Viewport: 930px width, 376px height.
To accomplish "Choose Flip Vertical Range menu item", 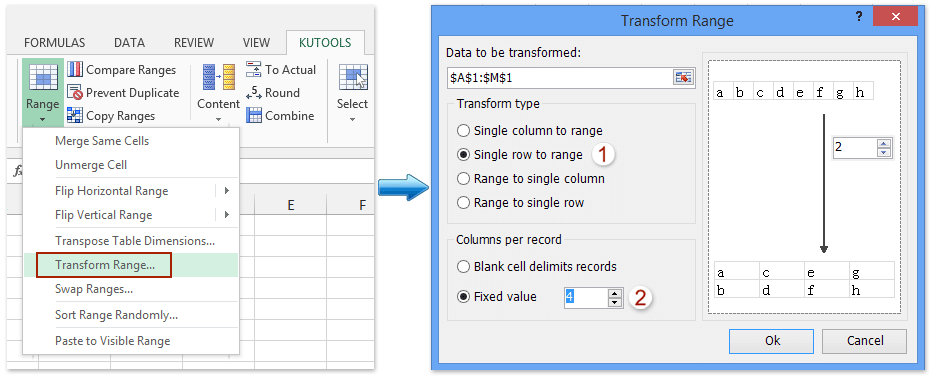I will click(x=130, y=215).
